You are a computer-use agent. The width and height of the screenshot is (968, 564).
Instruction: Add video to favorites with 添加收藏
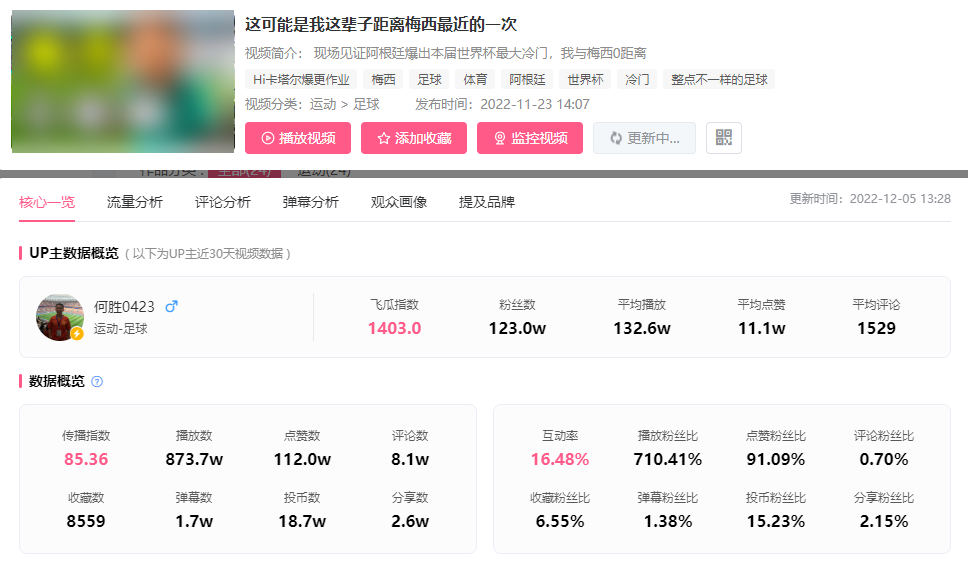(413, 138)
